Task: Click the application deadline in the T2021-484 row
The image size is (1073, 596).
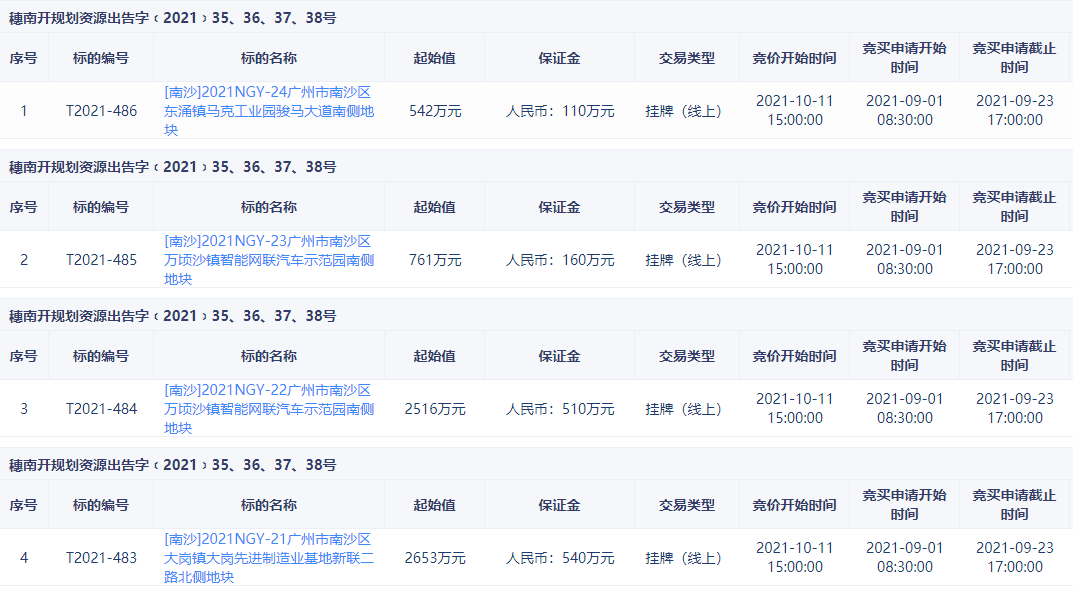Action: point(1014,409)
